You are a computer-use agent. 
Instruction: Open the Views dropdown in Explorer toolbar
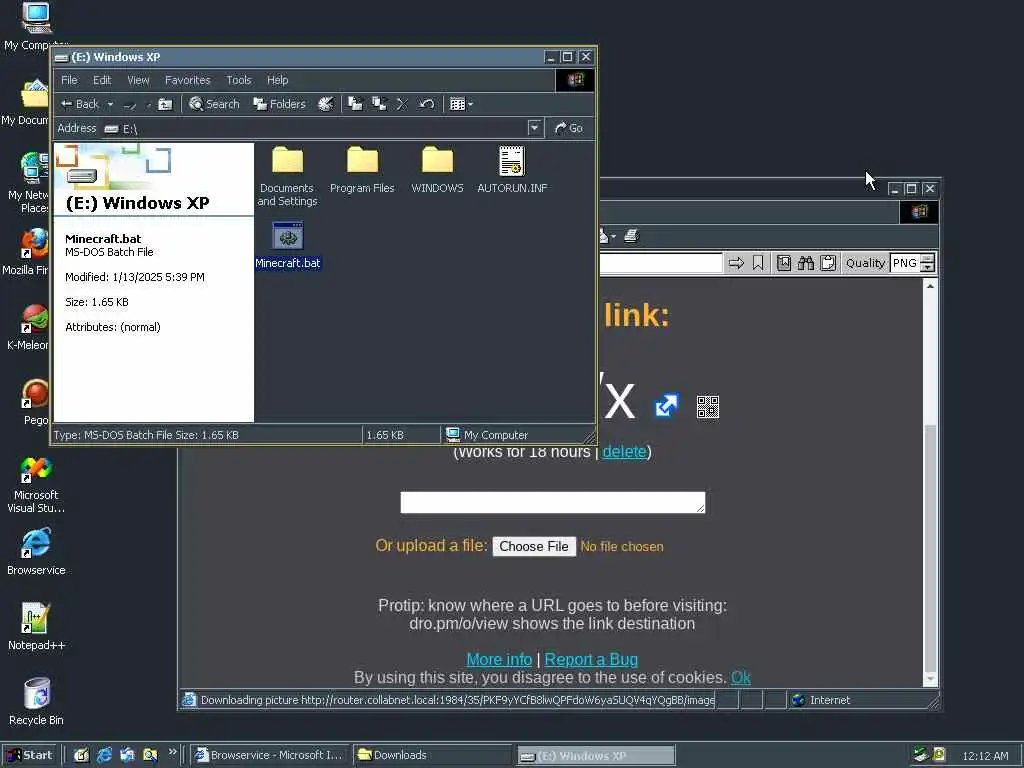(x=461, y=104)
